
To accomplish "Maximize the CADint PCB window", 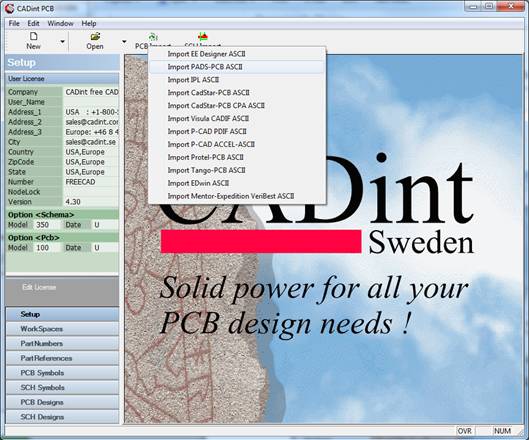I will click(x=489, y=6).
